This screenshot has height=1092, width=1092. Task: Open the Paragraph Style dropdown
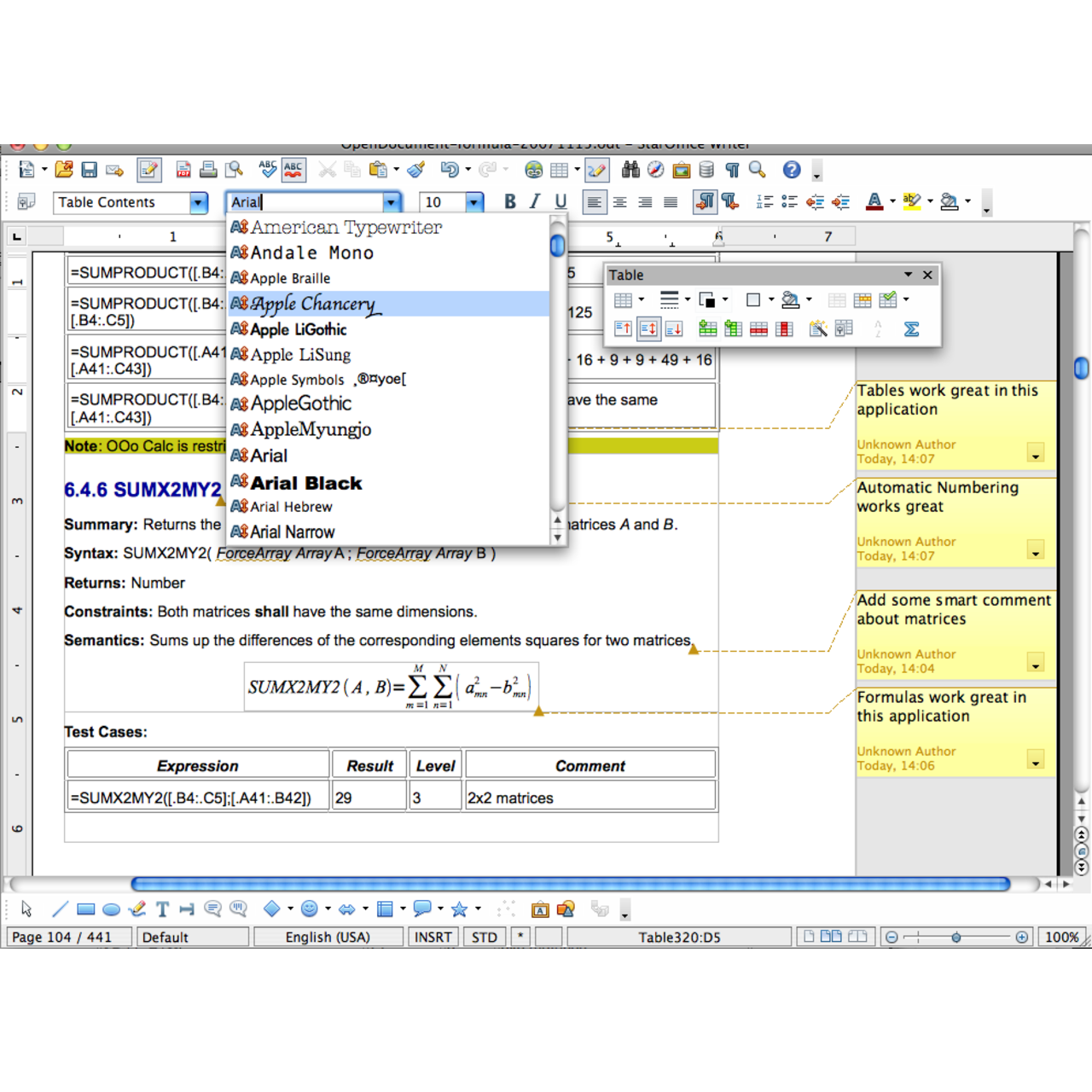point(198,202)
